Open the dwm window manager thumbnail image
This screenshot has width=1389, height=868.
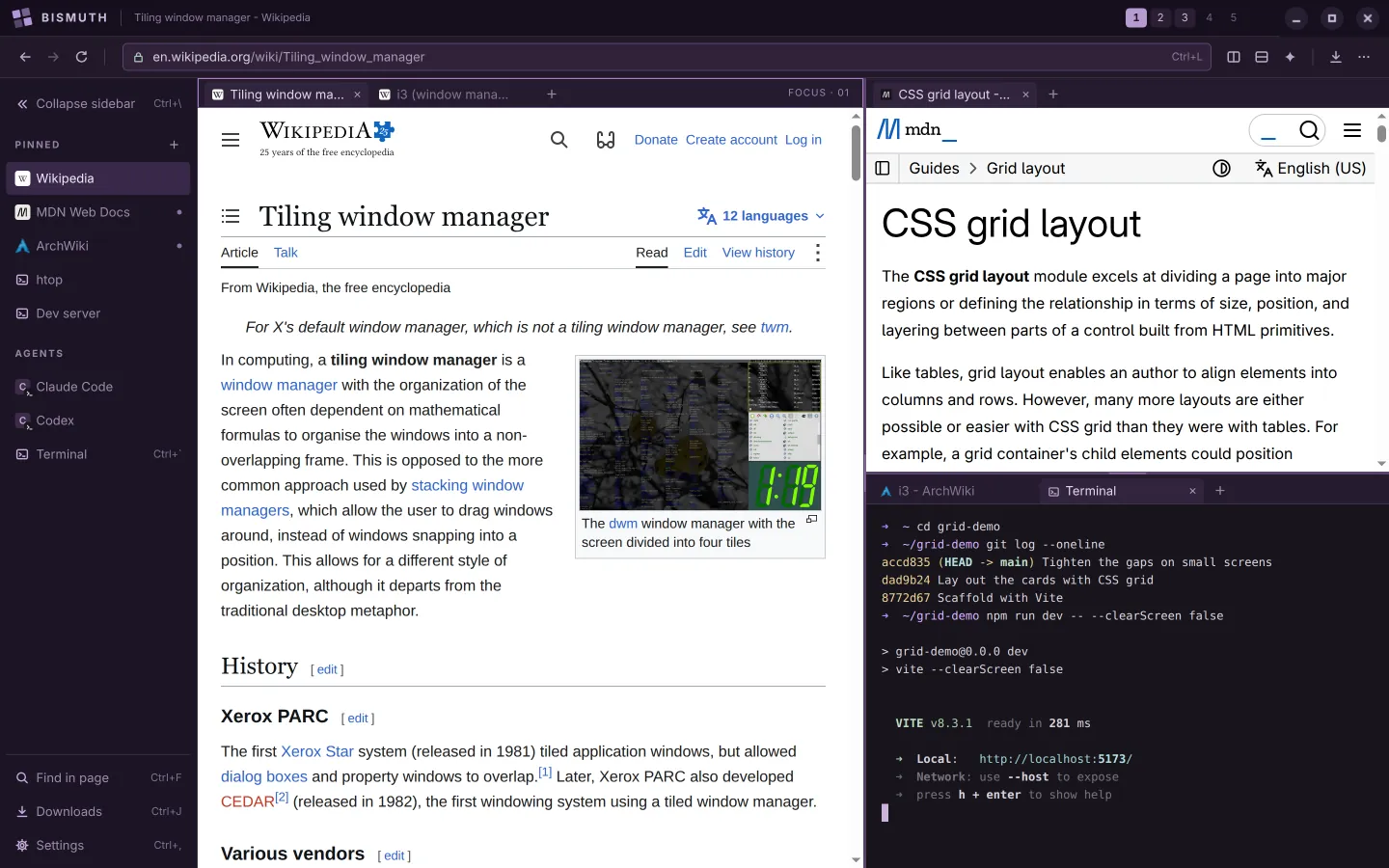click(x=700, y=435)
